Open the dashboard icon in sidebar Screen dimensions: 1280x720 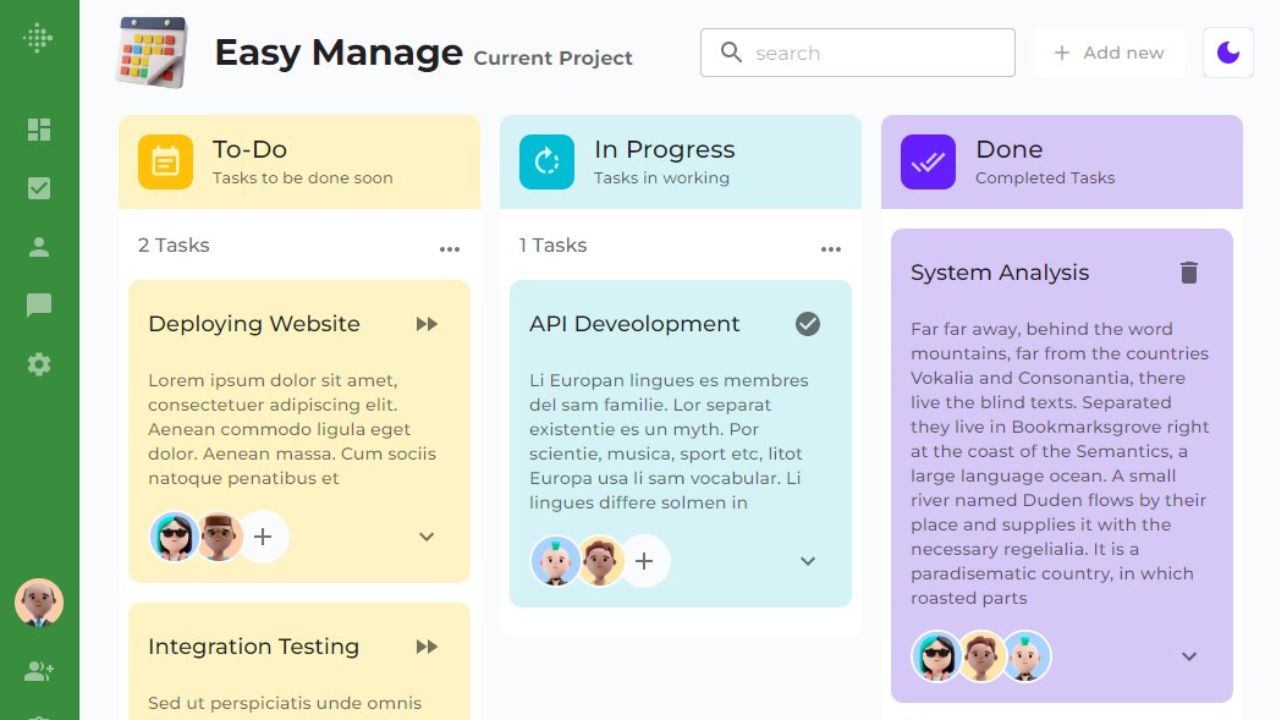(x=39, y=130)
